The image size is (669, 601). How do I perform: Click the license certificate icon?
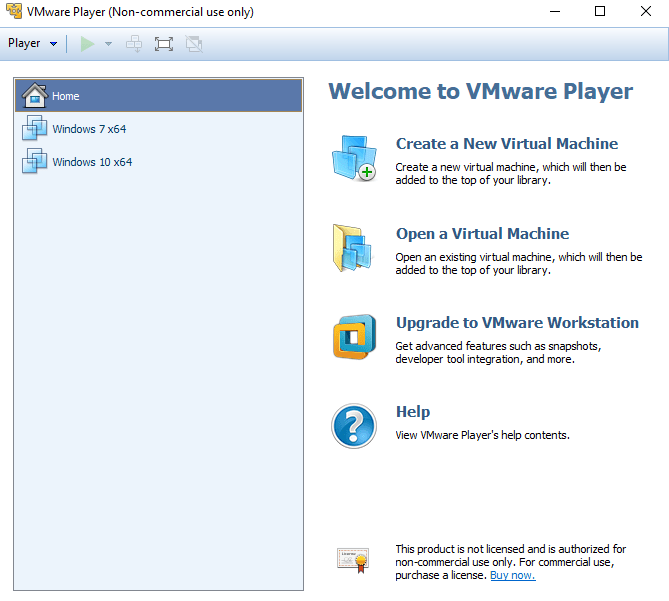(x=353, y=560)
